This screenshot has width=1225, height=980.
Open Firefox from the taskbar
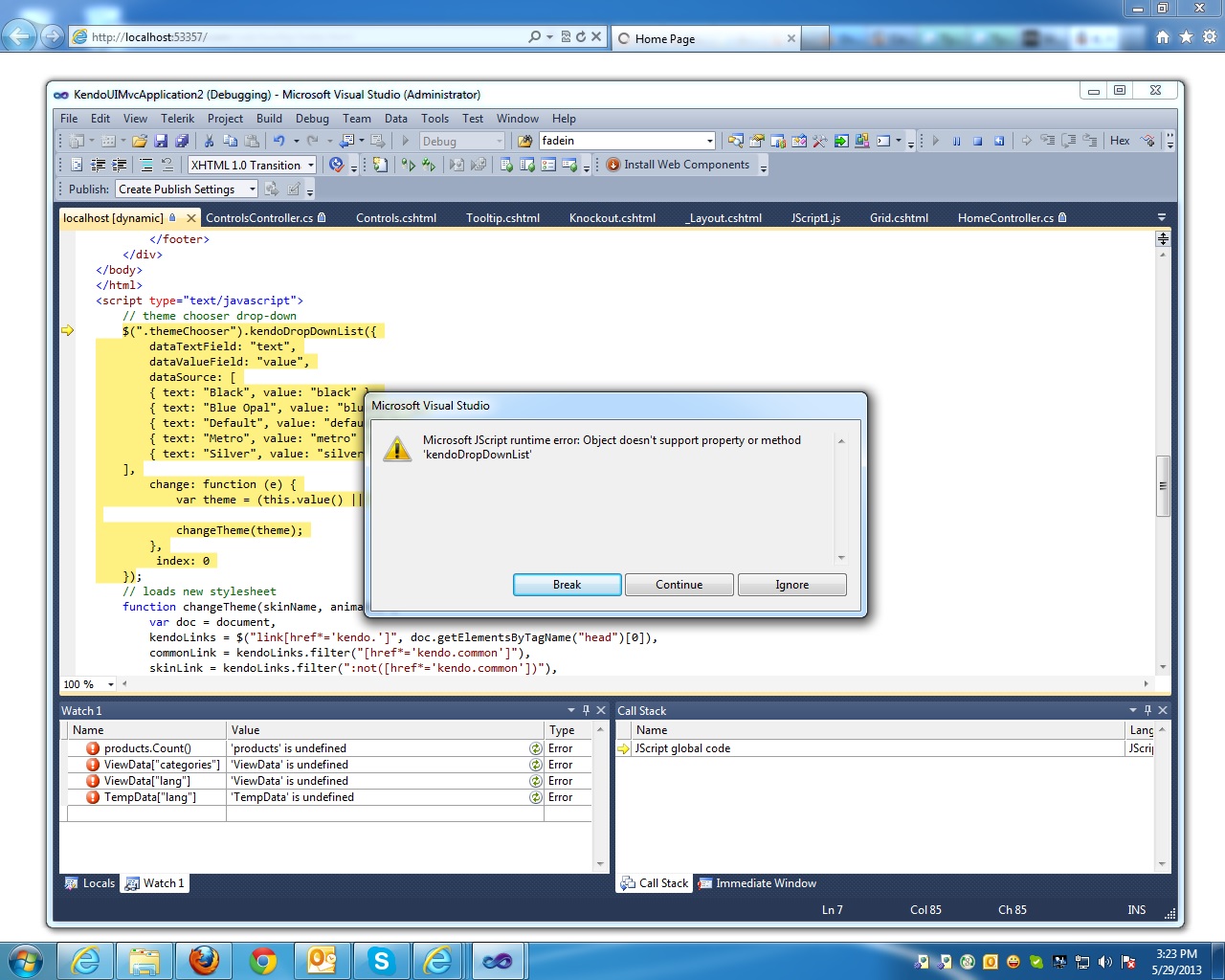204,960
